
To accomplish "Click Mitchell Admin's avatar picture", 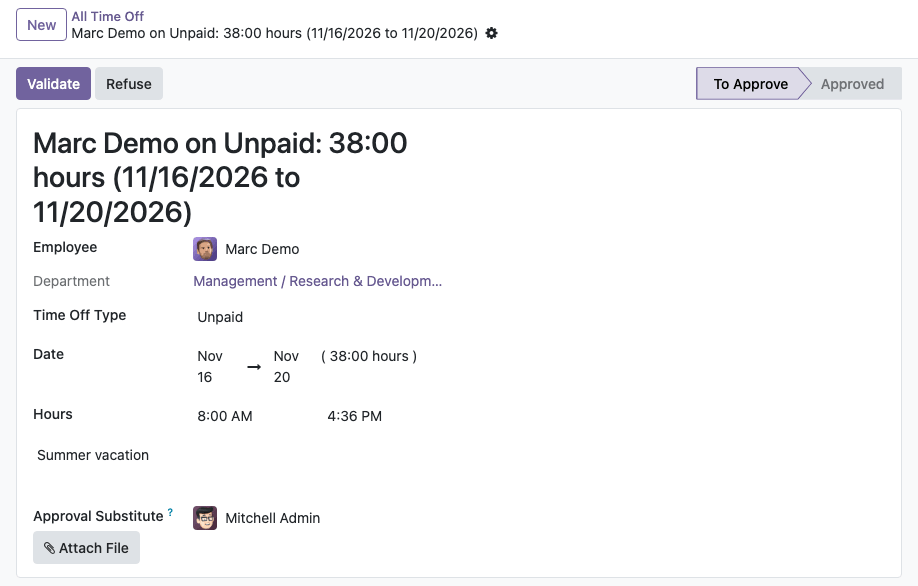I will tap(205, 518).
